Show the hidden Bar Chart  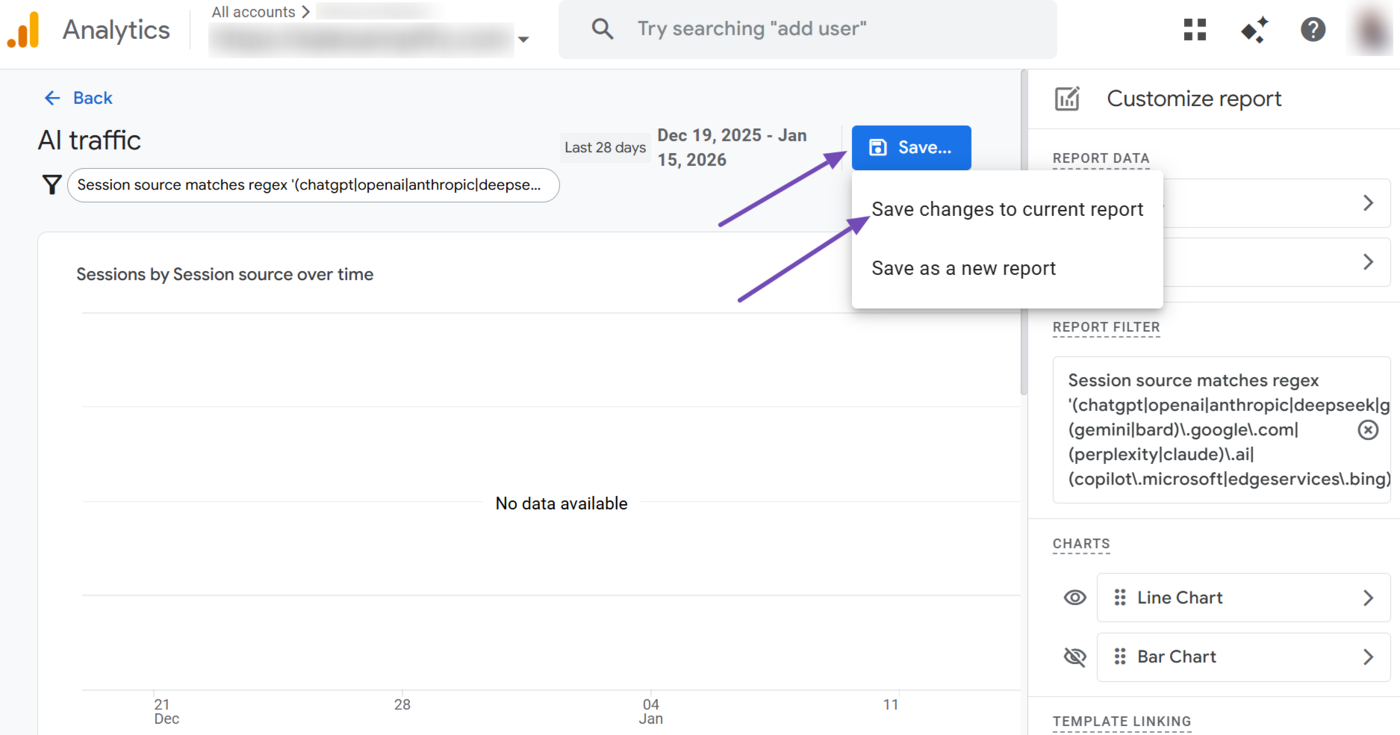[x=1074, y=657]
